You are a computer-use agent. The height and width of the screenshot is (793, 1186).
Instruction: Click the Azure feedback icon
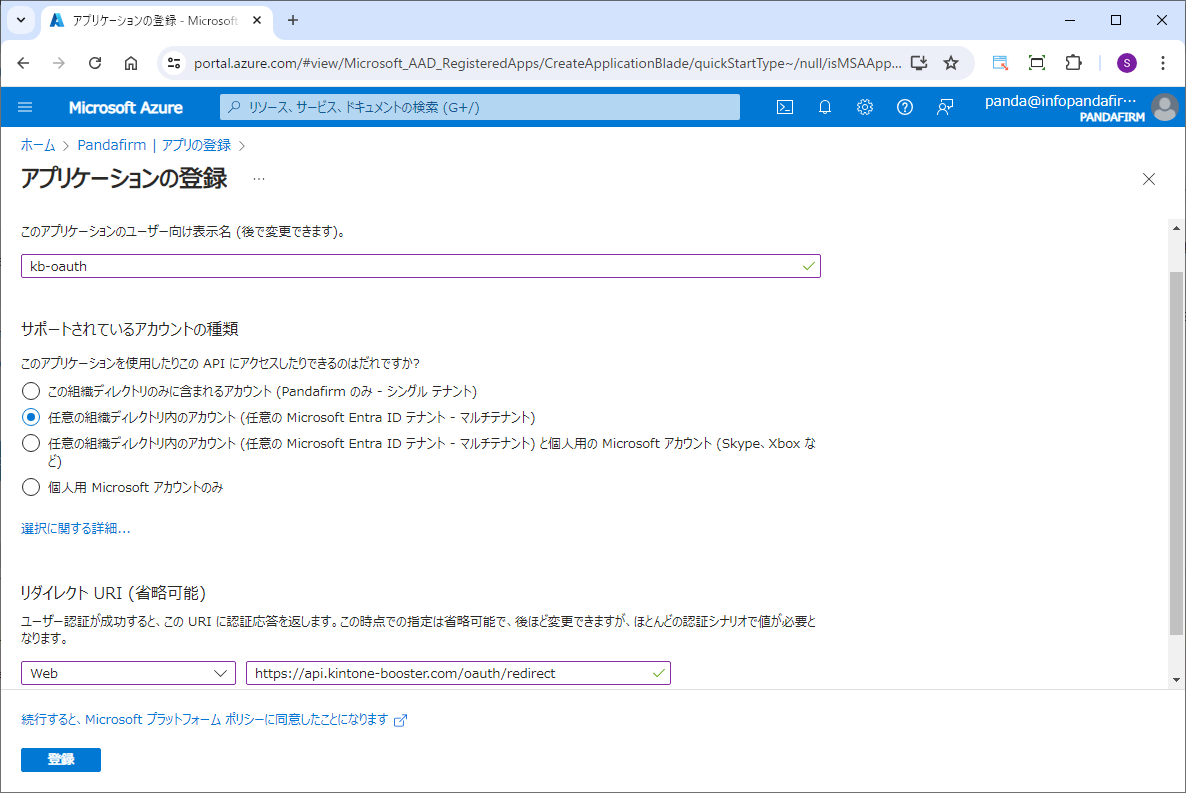coord(945,107)
